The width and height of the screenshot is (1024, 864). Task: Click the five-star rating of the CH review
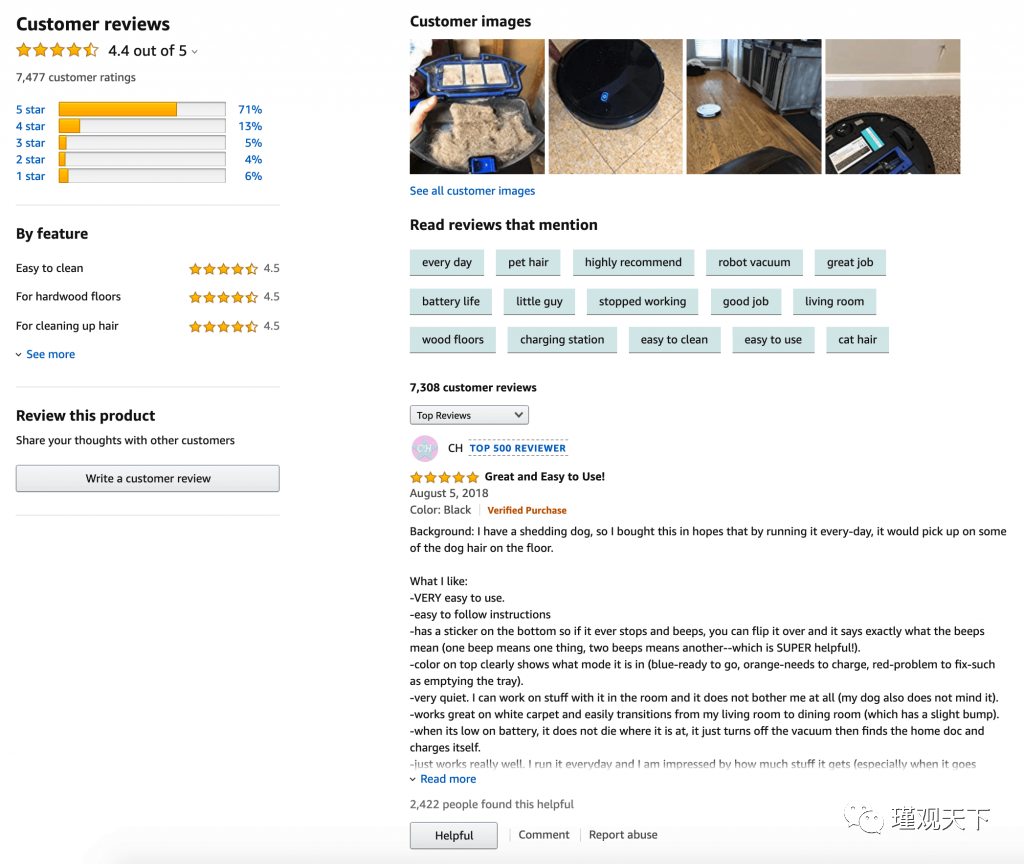[x=445, y=477]
